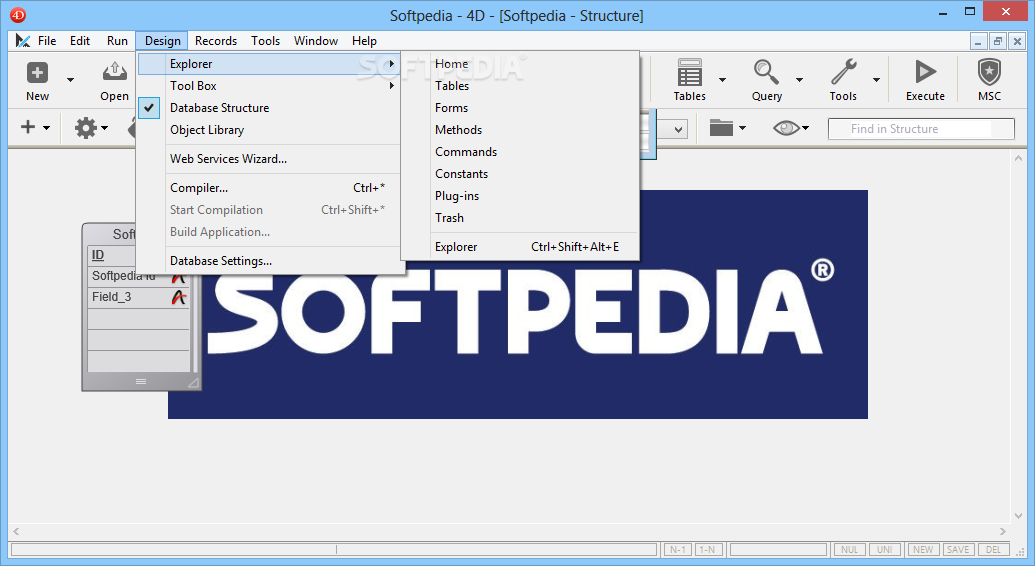This screenshot has width=1035, height=566.
Task: Select Explorer in the Design menu
Action: pos(269,64)
